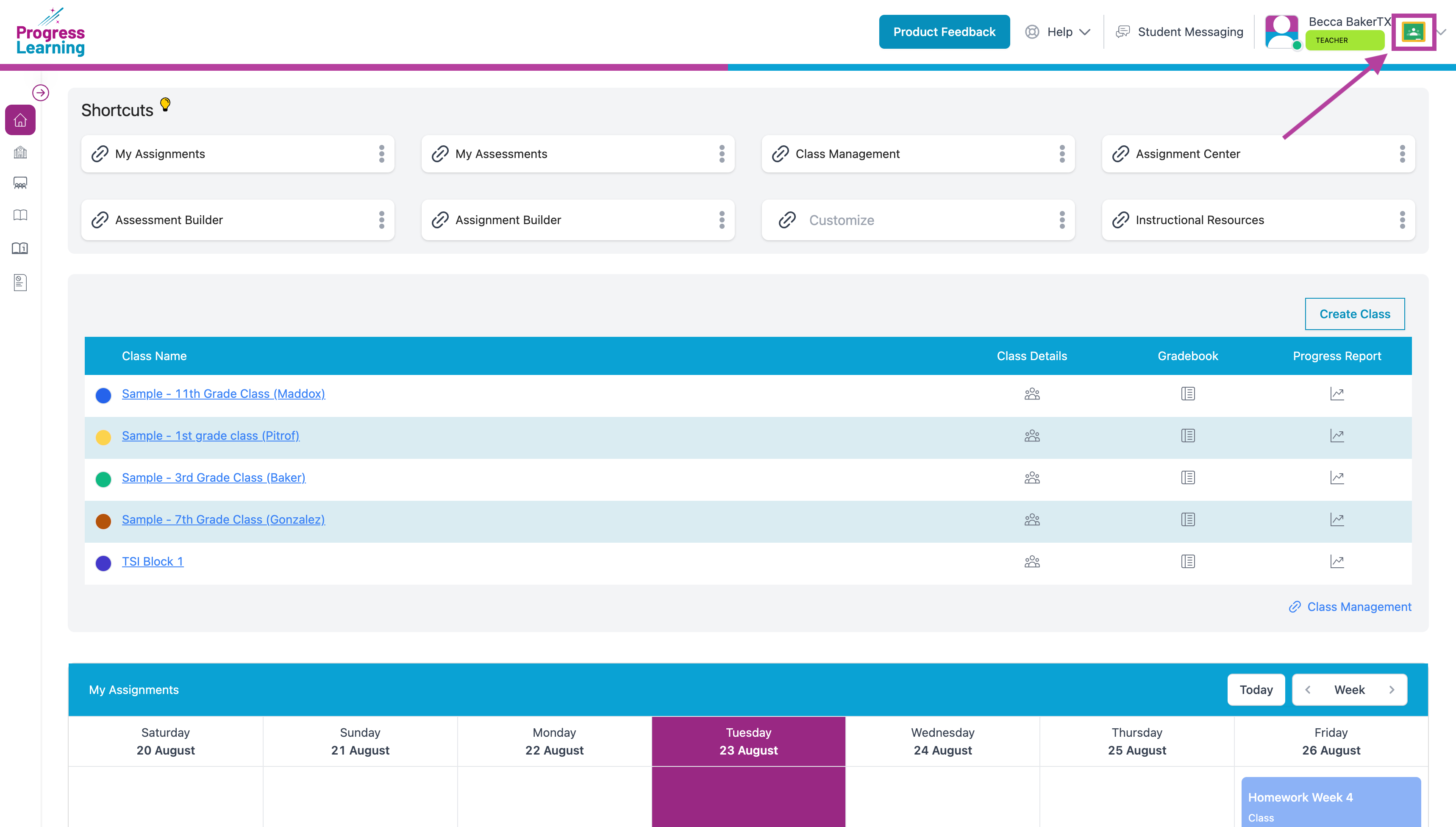Open options menu for Class Management shortcut
The height and width of the screenshot is (827, 1456).
[x=1062, y=154]
